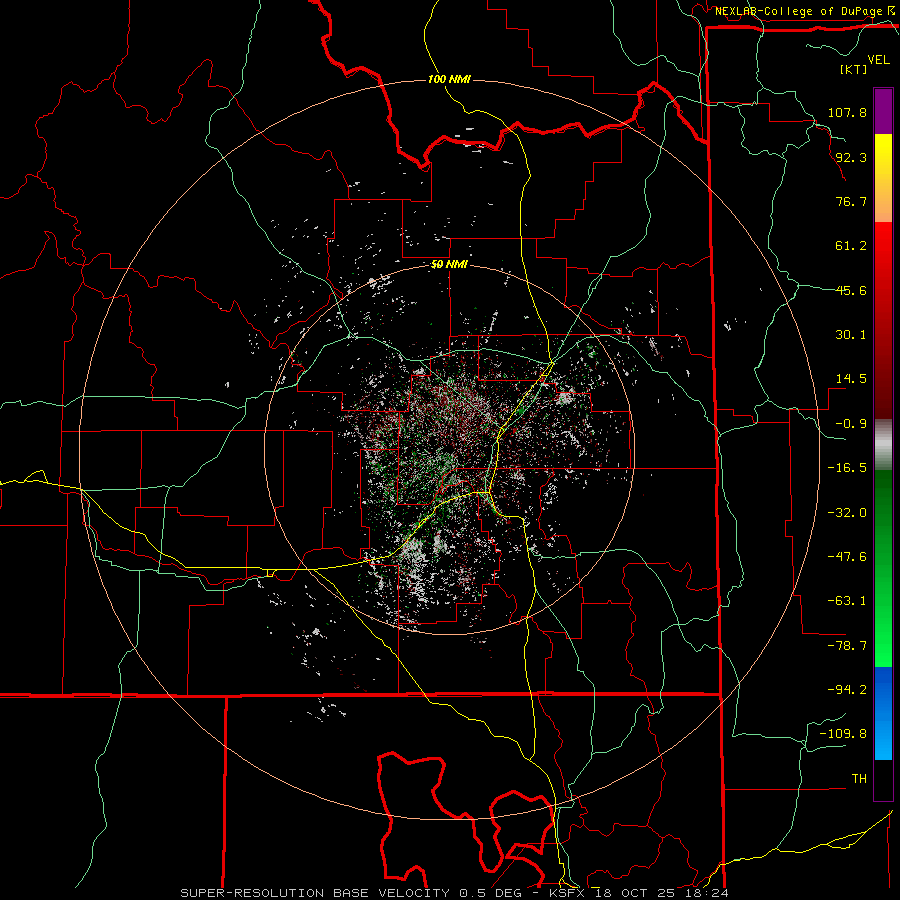Select the 76.7 scale value
The width and height of the screenshot is (900, 900).
point(851,201)
